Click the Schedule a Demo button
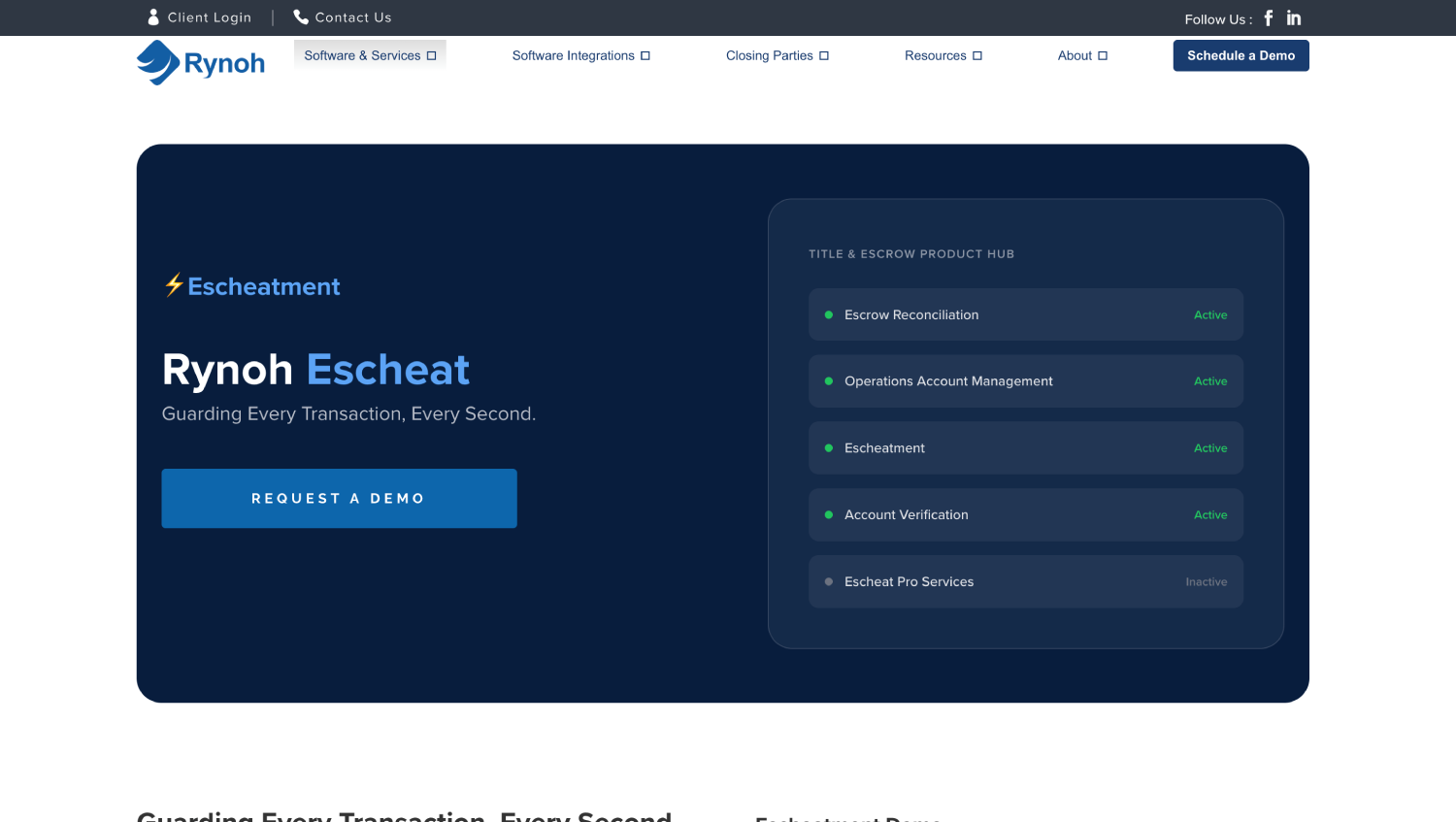The width and height of the screenshot is (1456, 822). [1241, 55]
